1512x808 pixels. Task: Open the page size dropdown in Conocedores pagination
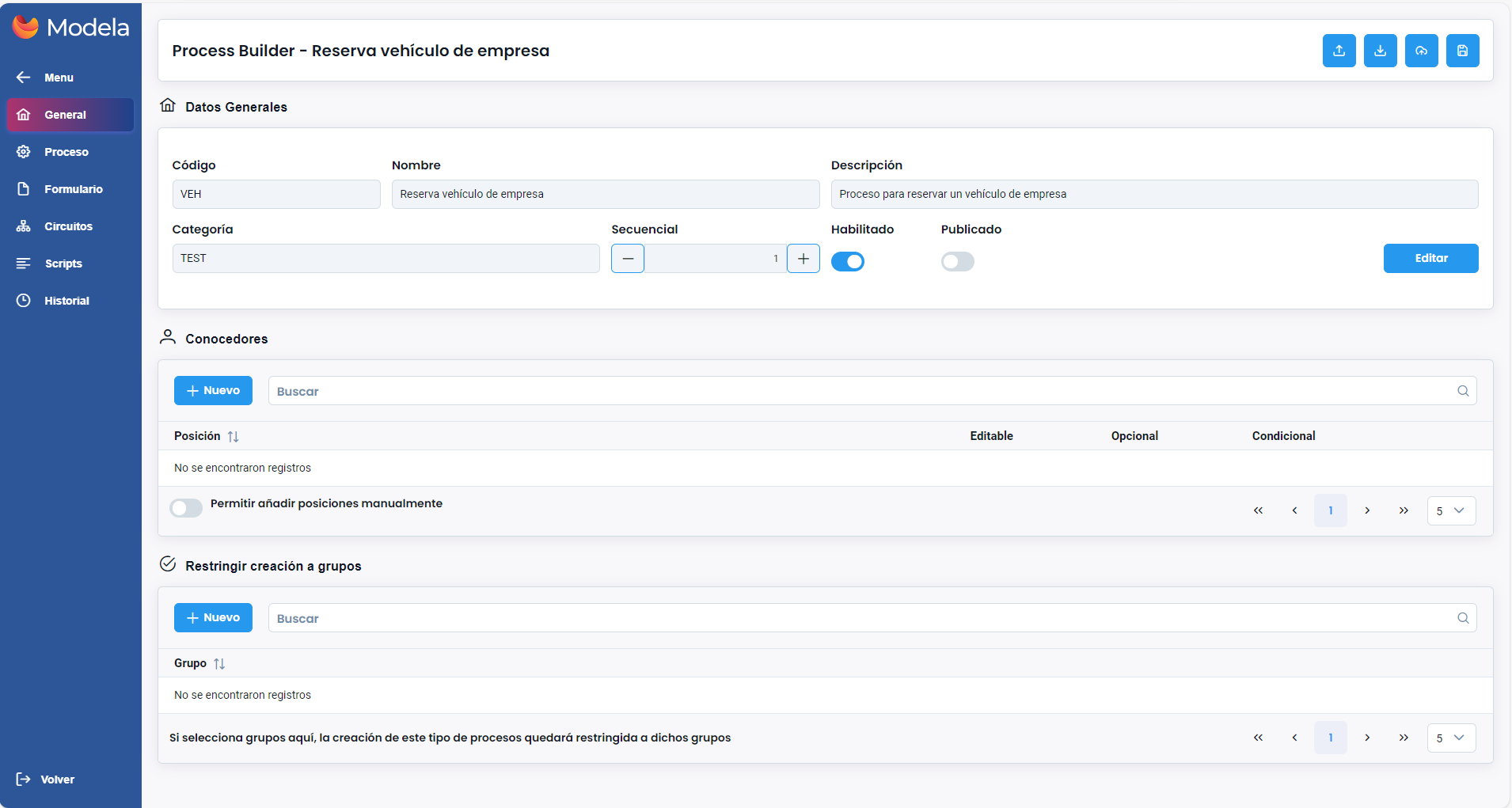pos(1451,510)
